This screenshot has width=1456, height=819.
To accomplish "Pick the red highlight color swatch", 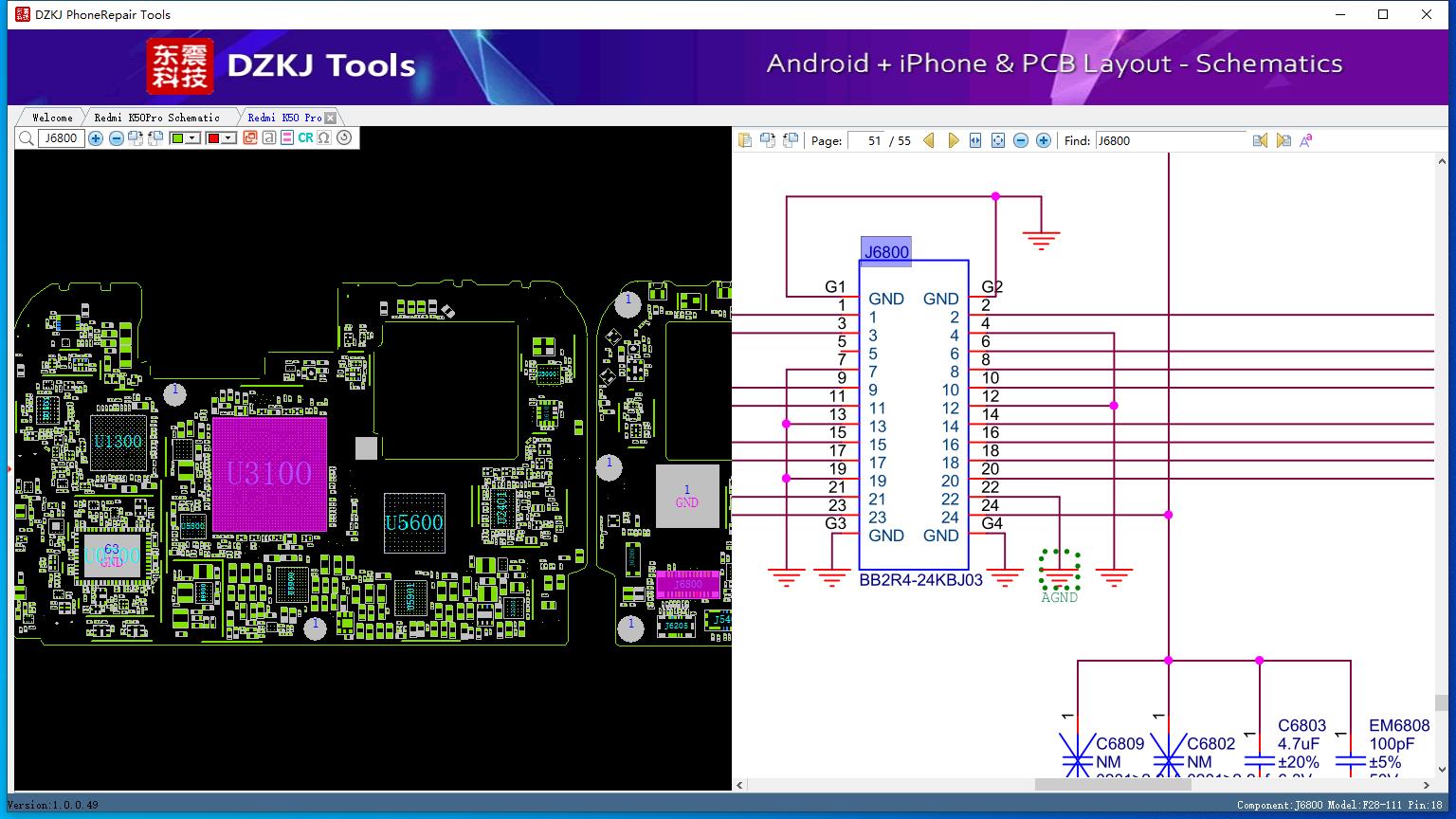I will (213, 138).
